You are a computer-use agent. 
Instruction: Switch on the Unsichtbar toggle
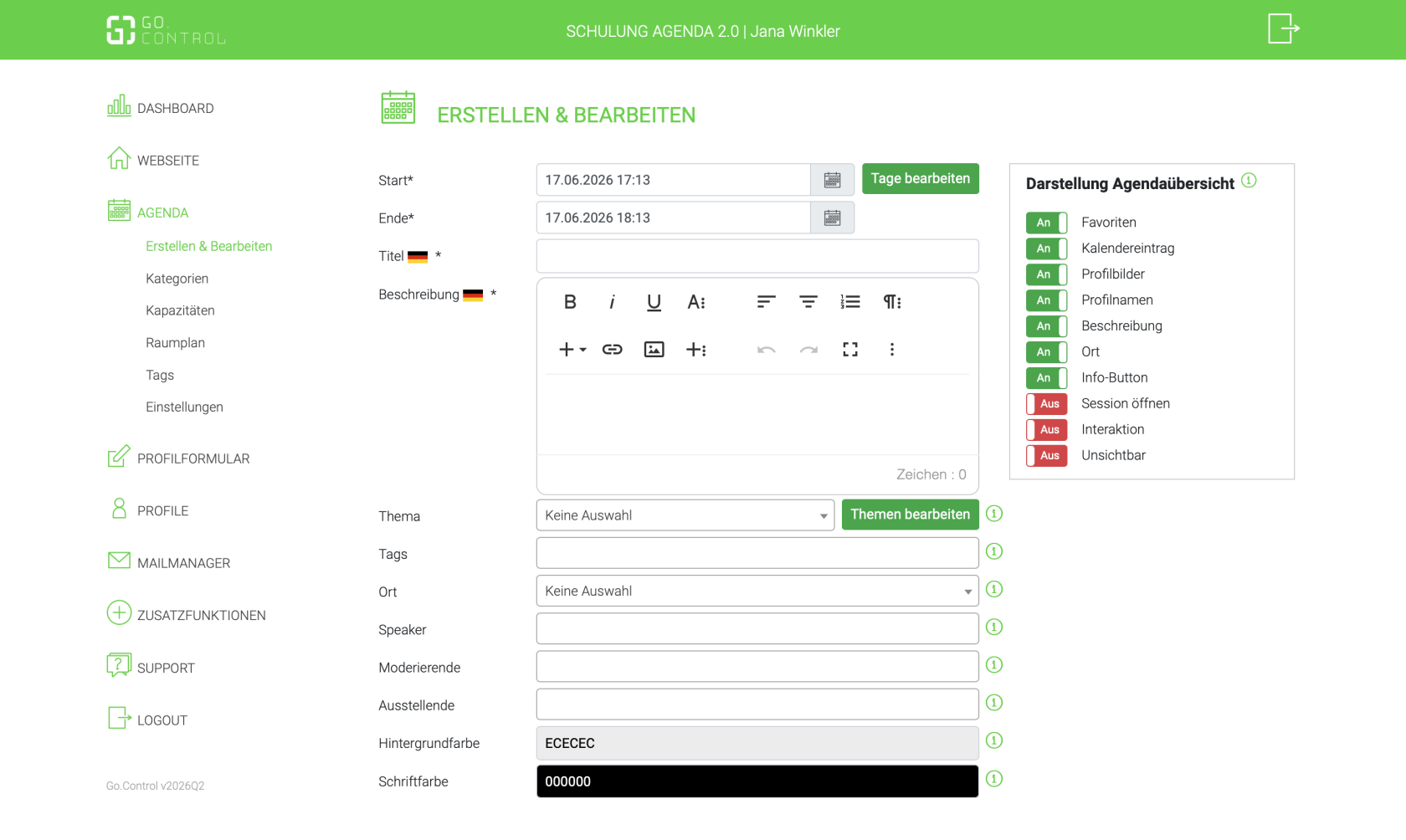1046,456
